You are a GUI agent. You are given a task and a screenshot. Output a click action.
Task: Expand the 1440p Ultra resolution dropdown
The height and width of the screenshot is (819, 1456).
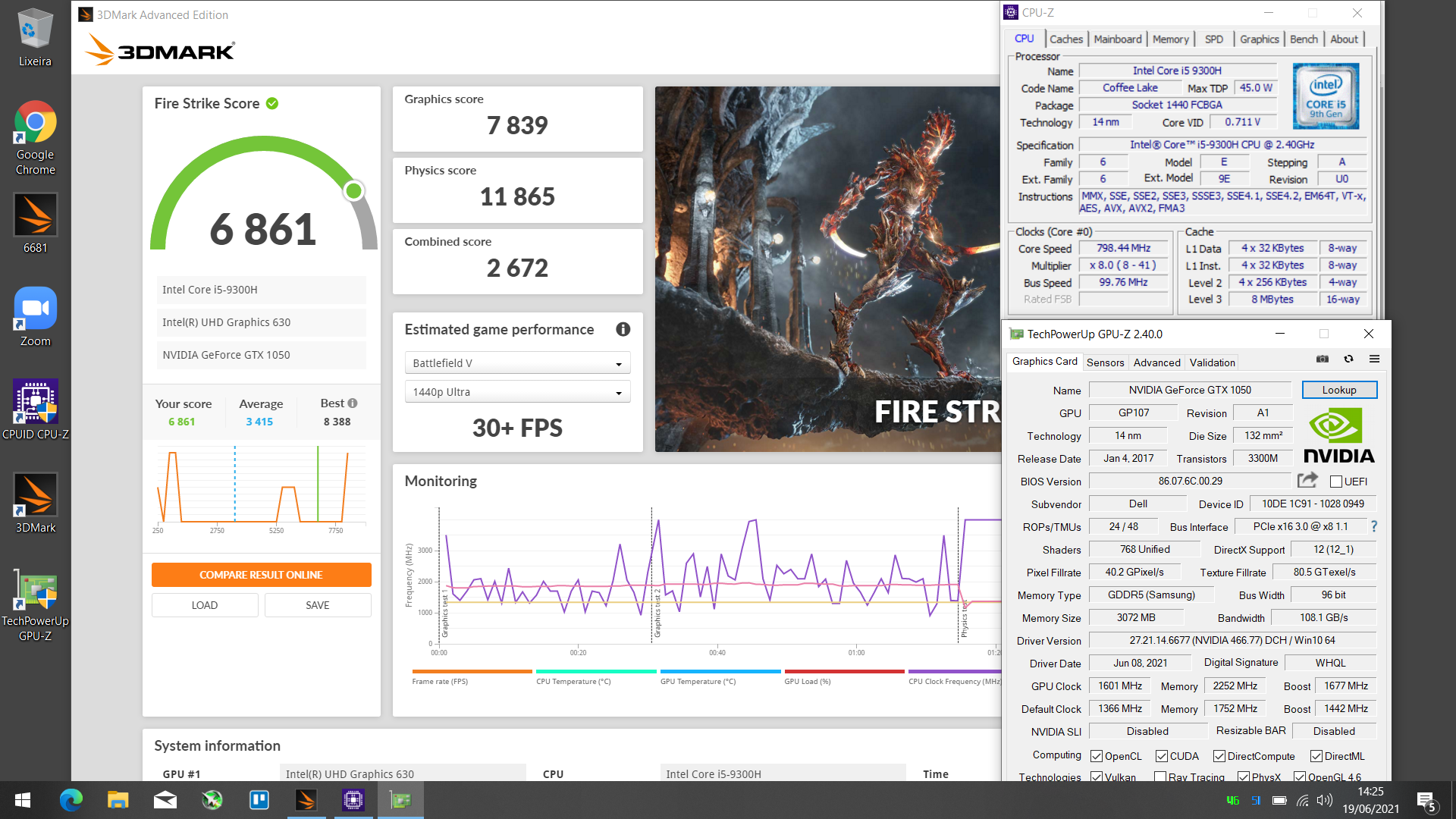(517, 392)
